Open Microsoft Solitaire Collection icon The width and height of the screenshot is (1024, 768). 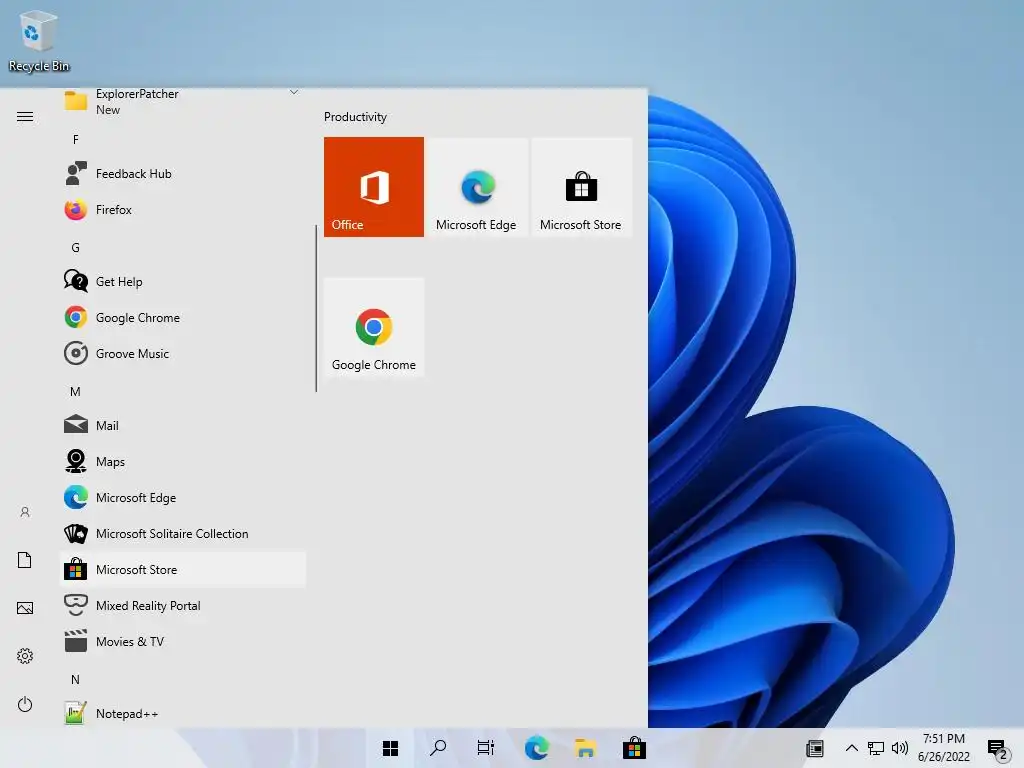click(x=76, y=534)
